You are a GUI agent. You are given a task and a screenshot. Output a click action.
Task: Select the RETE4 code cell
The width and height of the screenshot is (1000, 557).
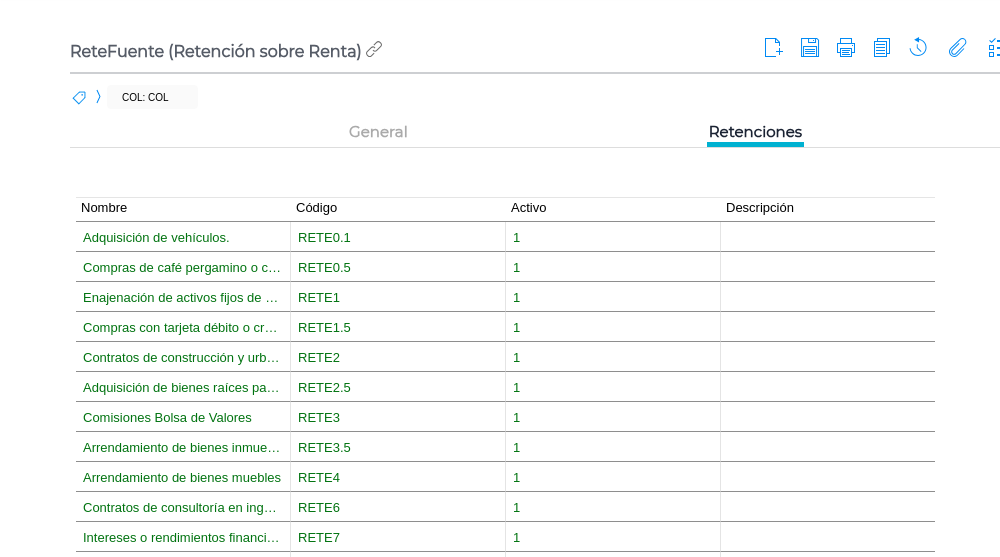319,477
